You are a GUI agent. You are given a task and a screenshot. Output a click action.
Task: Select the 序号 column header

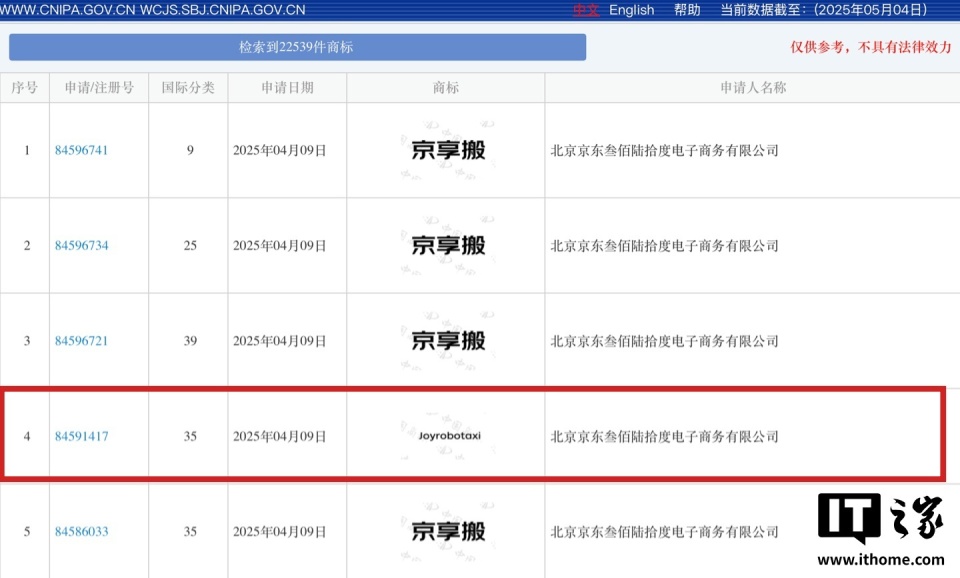pos(24,88)
